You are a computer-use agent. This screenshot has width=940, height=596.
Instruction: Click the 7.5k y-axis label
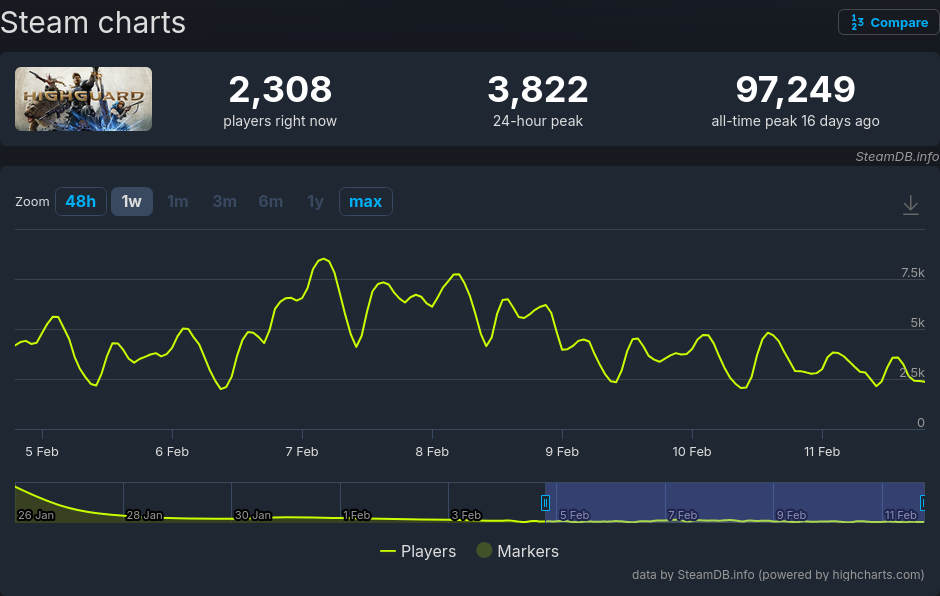tap(912, 273)
